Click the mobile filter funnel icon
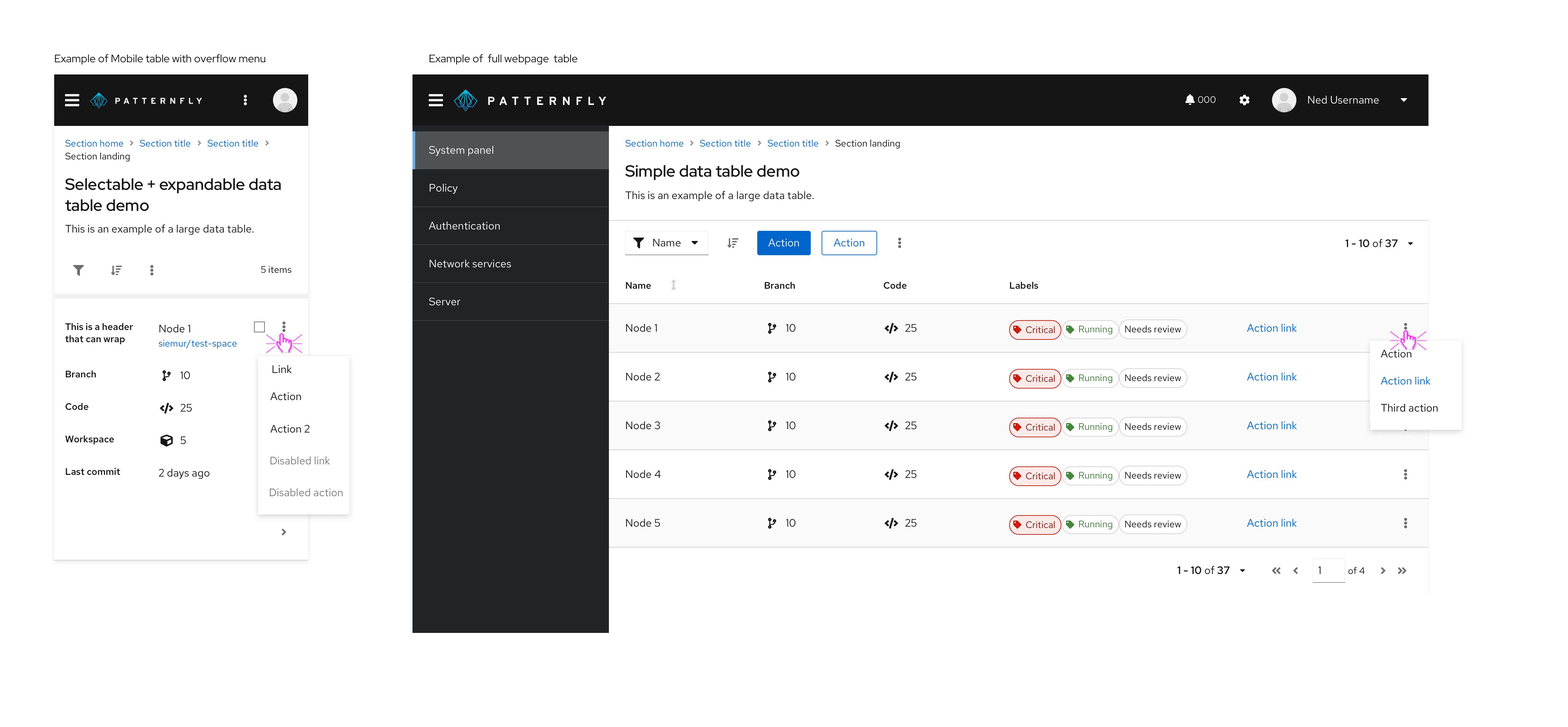Screen dimensions: 1568x727 [79, 270]
